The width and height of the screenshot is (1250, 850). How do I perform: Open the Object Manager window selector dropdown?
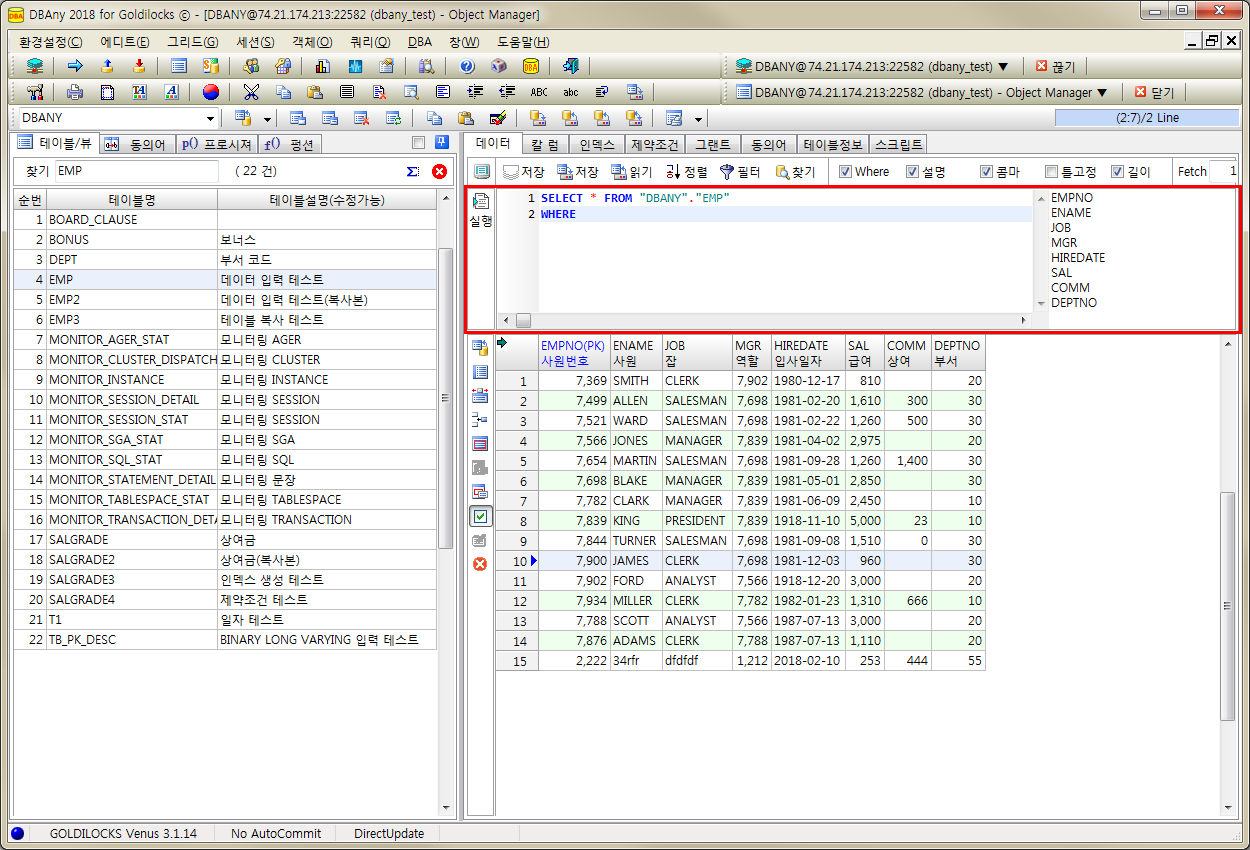tap(1103, 92)
